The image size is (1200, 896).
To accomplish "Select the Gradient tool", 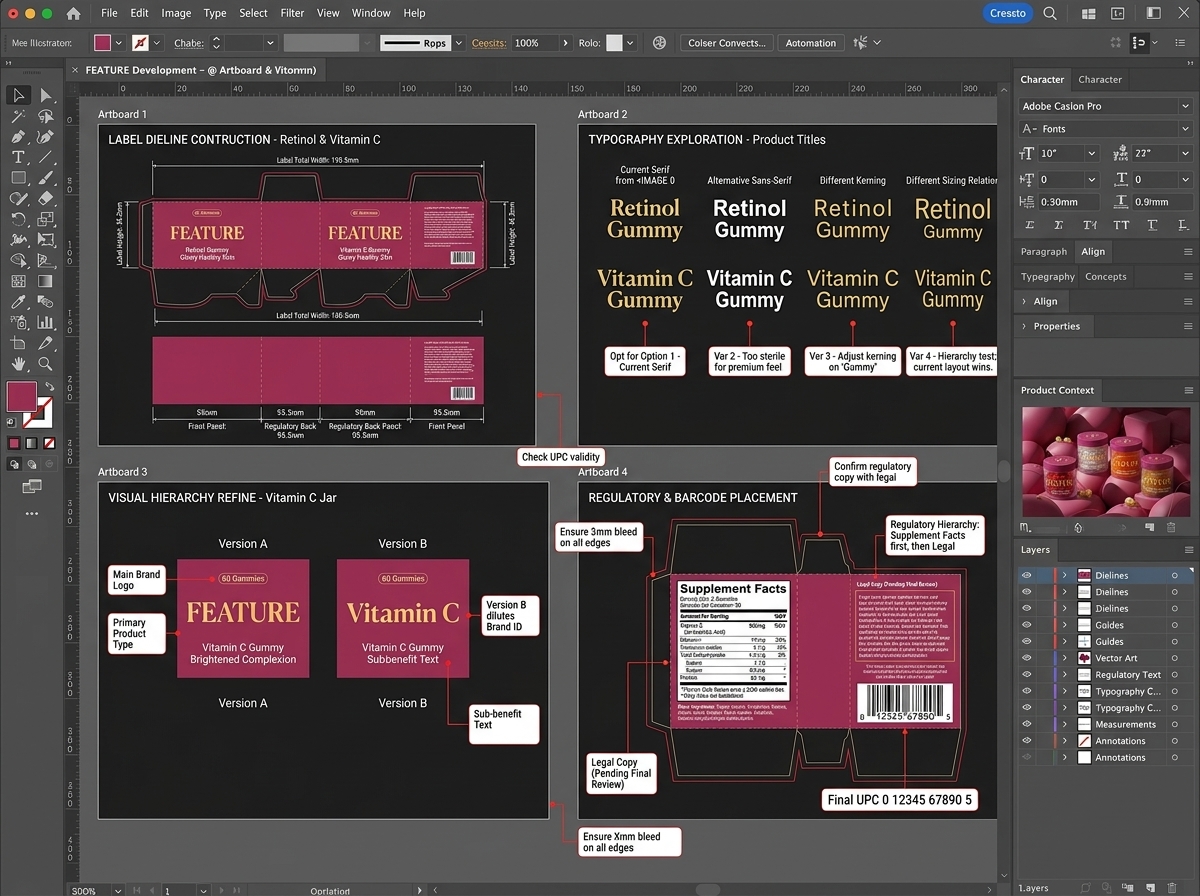I will tap(45, 280).
